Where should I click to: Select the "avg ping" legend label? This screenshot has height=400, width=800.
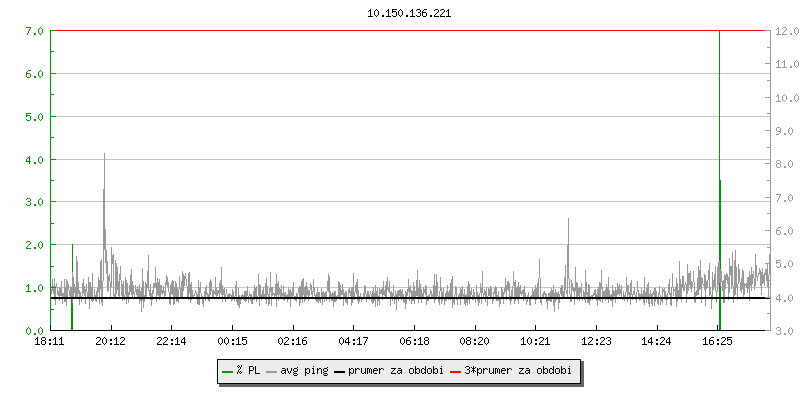tap(304, 371)
